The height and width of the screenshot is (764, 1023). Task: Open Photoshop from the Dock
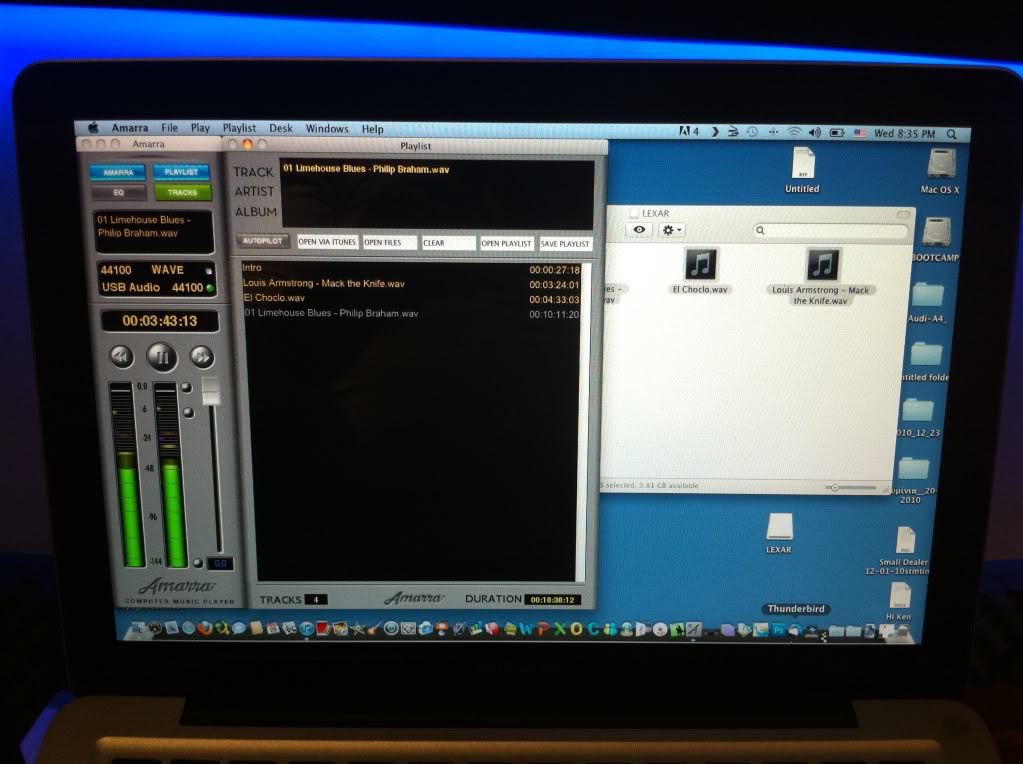point(778,630)
